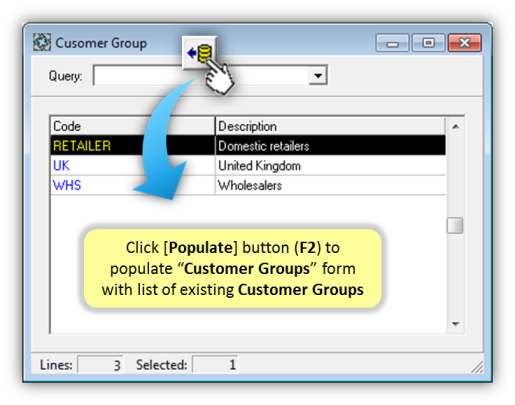This screenshot has width=515, height=405.
Task: Close the Cusomer Group window
Action: 465,43
